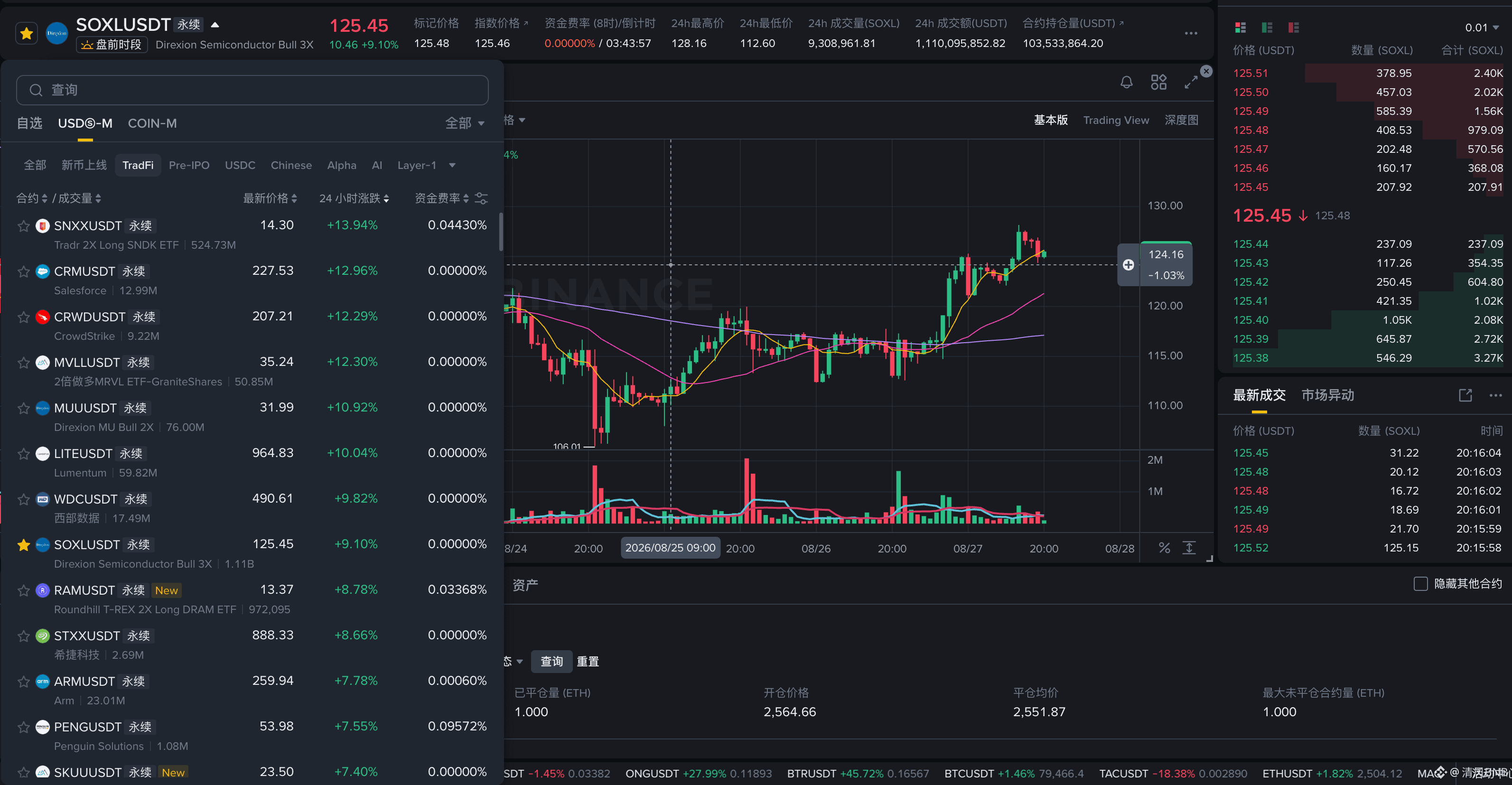The image size is (1512, 785).
Task: Sort list by 合约 name
Action: 32,198
